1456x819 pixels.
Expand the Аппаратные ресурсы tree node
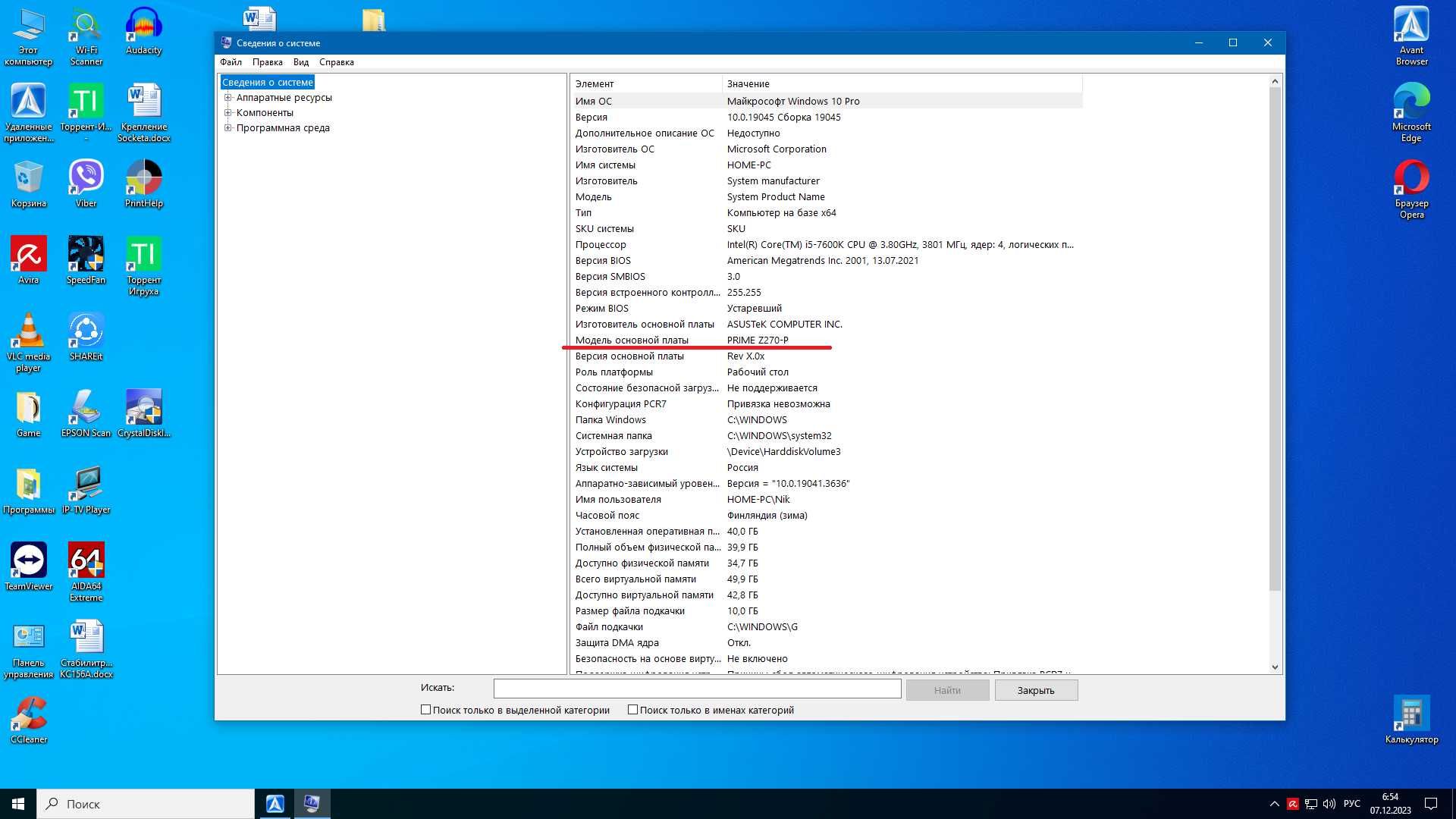pyautogui.click(x=227, y=97)
